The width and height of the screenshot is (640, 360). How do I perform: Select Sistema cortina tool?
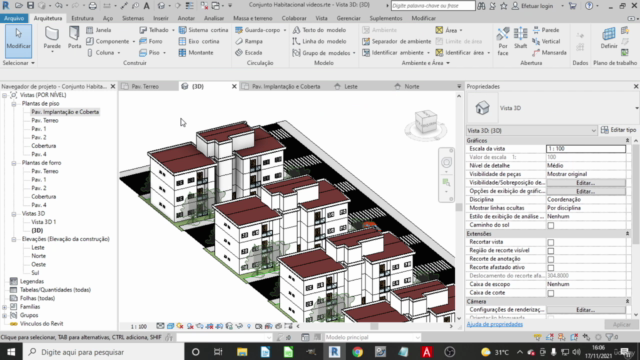pos(203,30)
